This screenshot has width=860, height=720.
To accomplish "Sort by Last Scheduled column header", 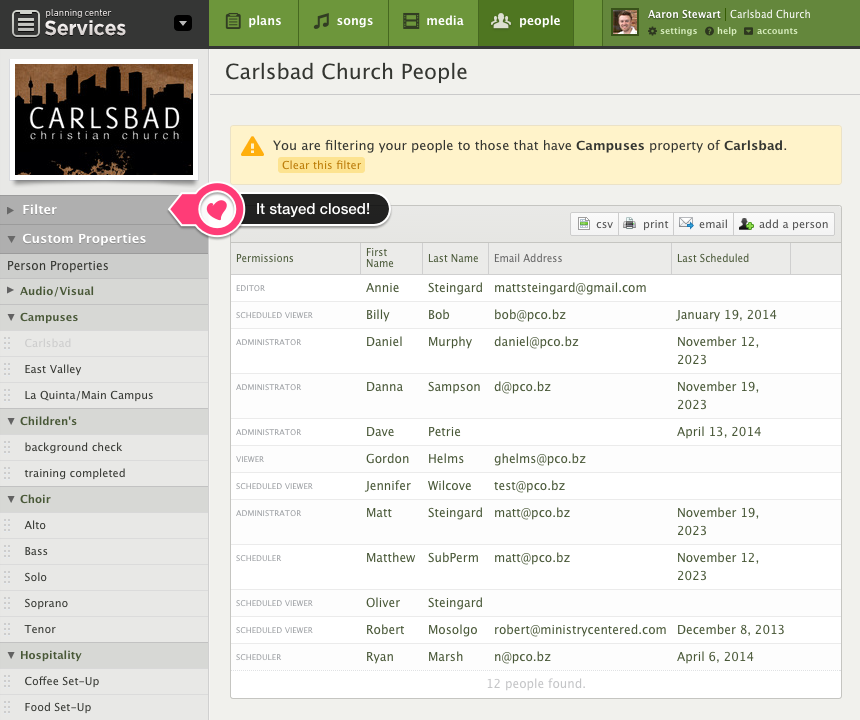I will click(713, 258).
